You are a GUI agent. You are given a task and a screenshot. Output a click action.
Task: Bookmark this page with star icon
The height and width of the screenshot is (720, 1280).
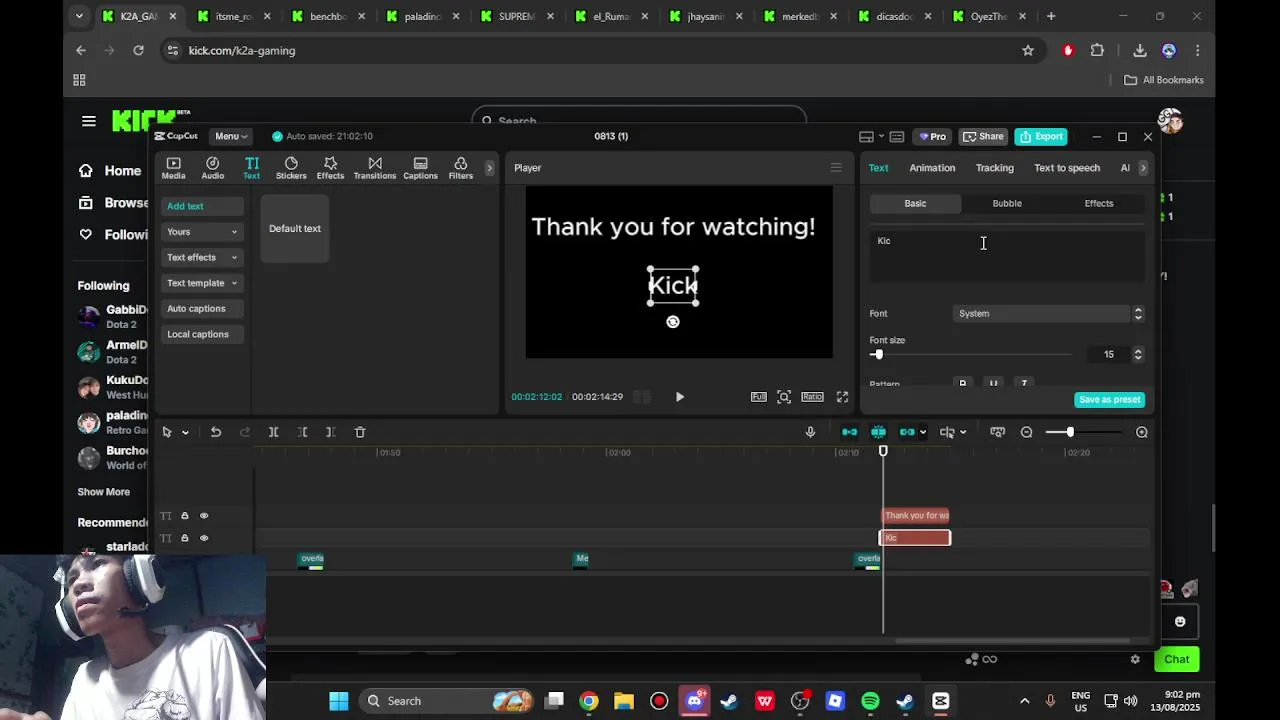click(1028, 50)
